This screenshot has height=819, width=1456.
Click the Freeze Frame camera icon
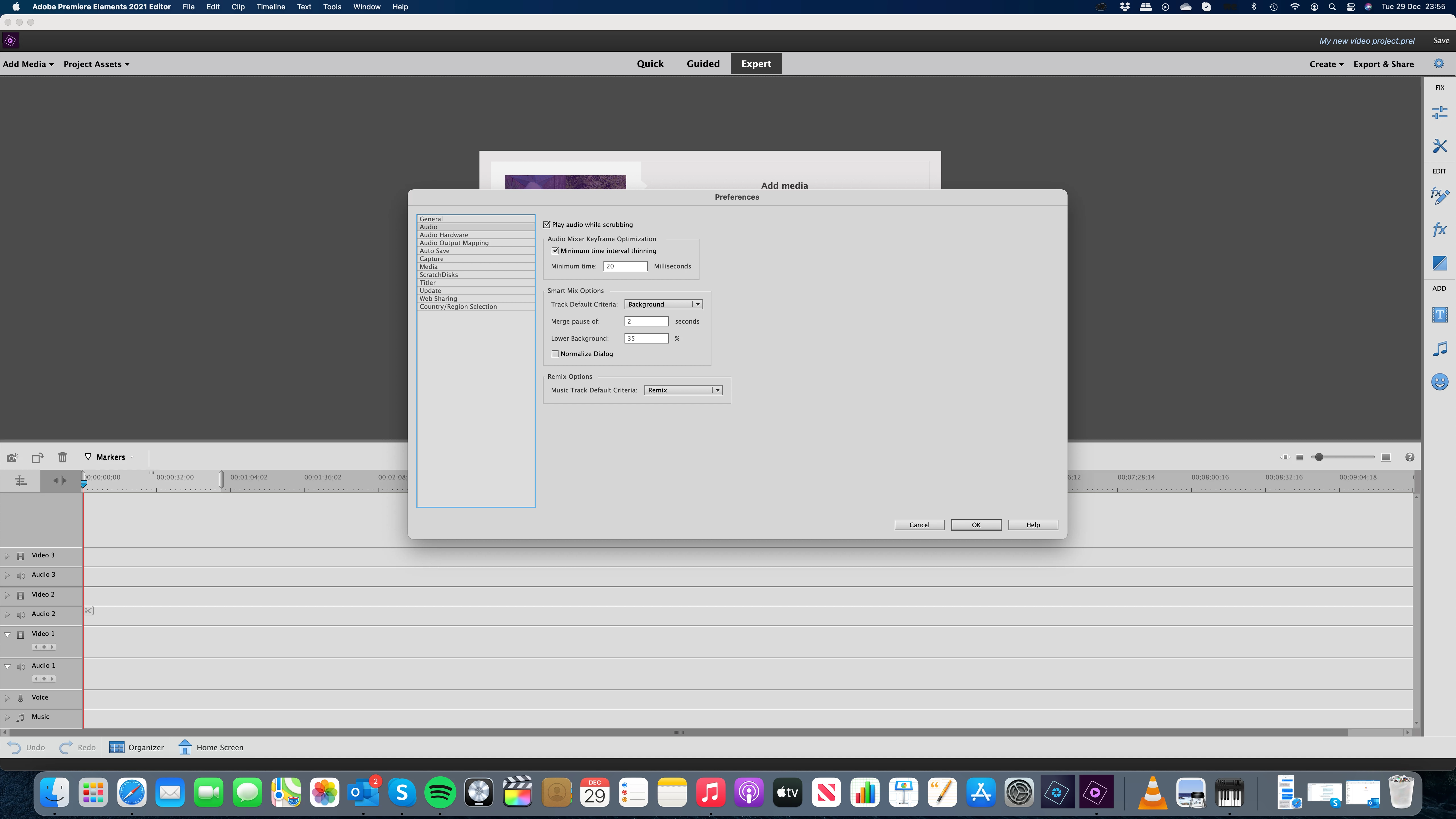(12, 457)
